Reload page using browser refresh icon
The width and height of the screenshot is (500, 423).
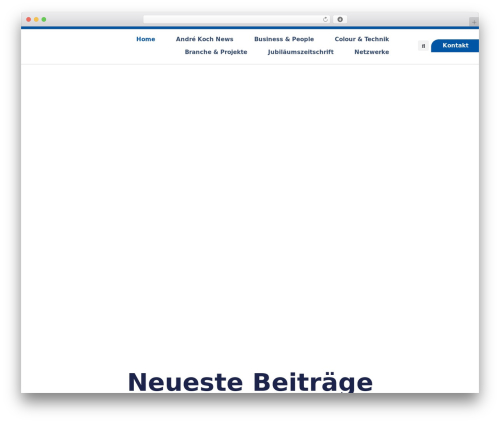325,19
